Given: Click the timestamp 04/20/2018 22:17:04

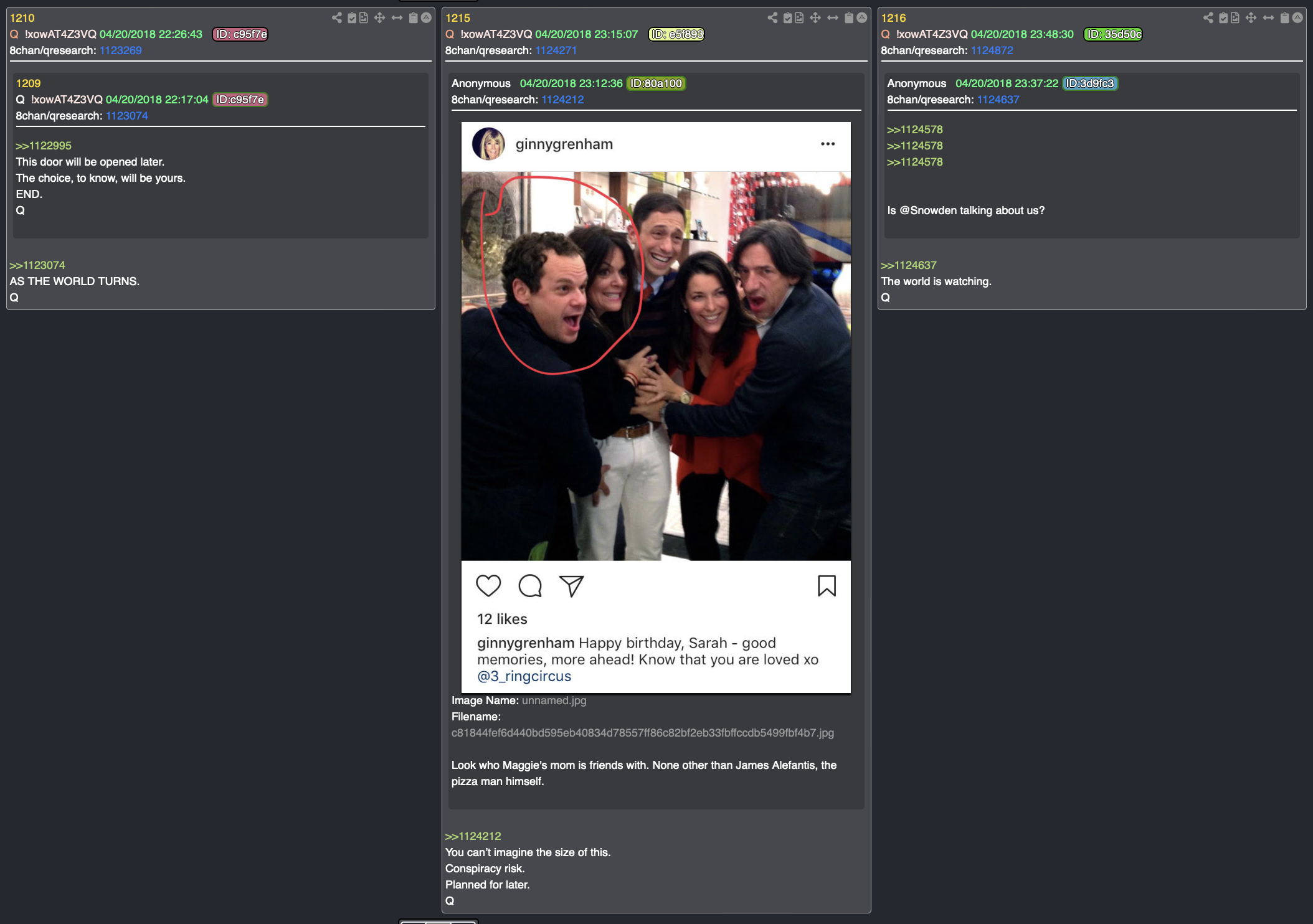Looking at the screenshot, I should coord(157,100).
